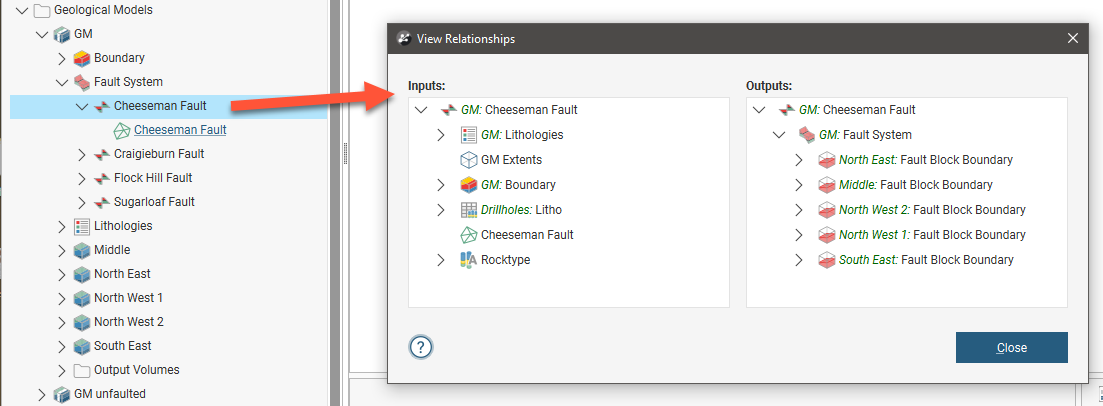Screen dimensions: 1103x406
Task: Collapse the Fault System node in project tree
Action: (62, 82)
